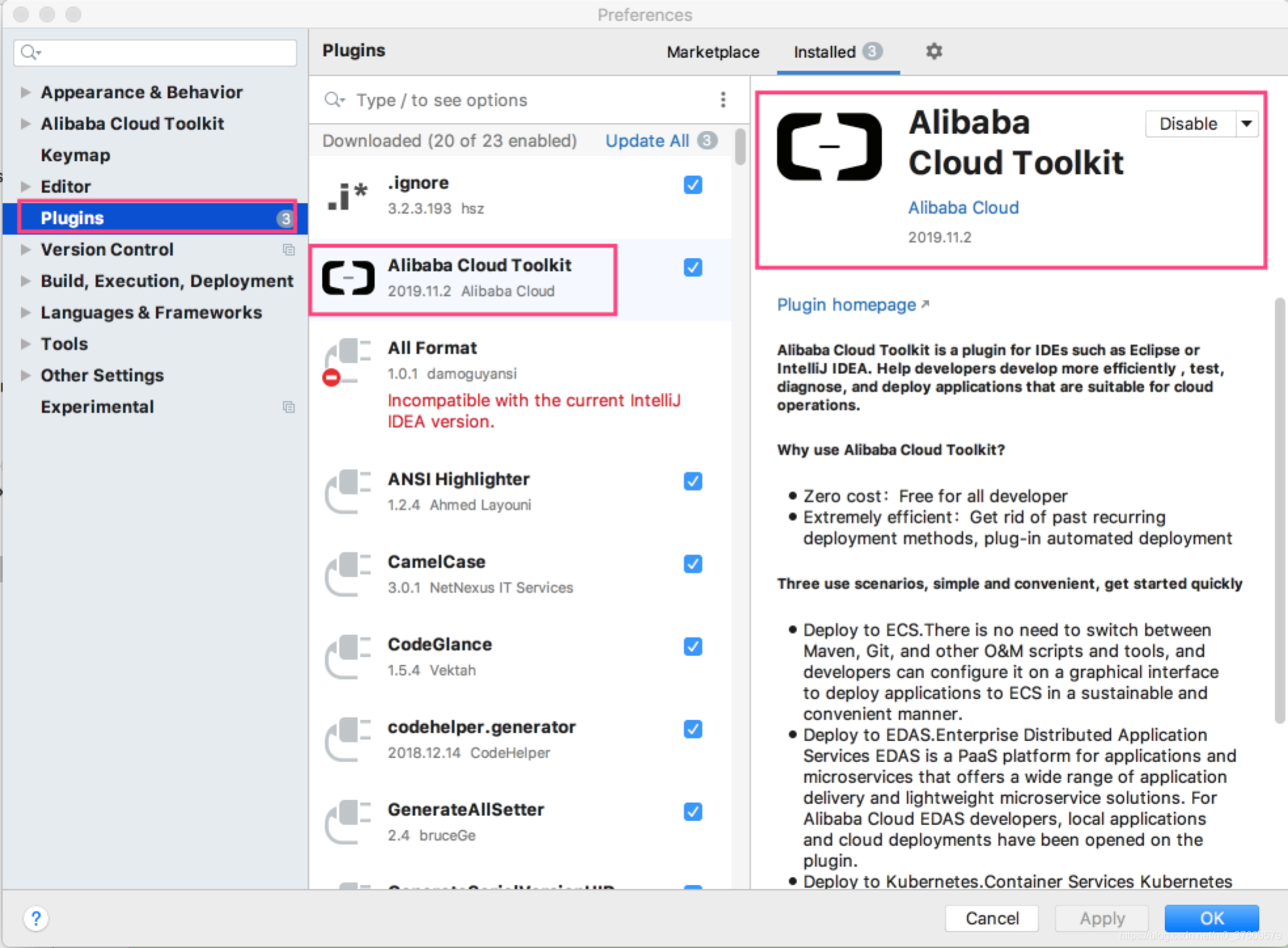Click the incompatible error icon on All Format
The image size is (1288, 948).
[331, 377]
